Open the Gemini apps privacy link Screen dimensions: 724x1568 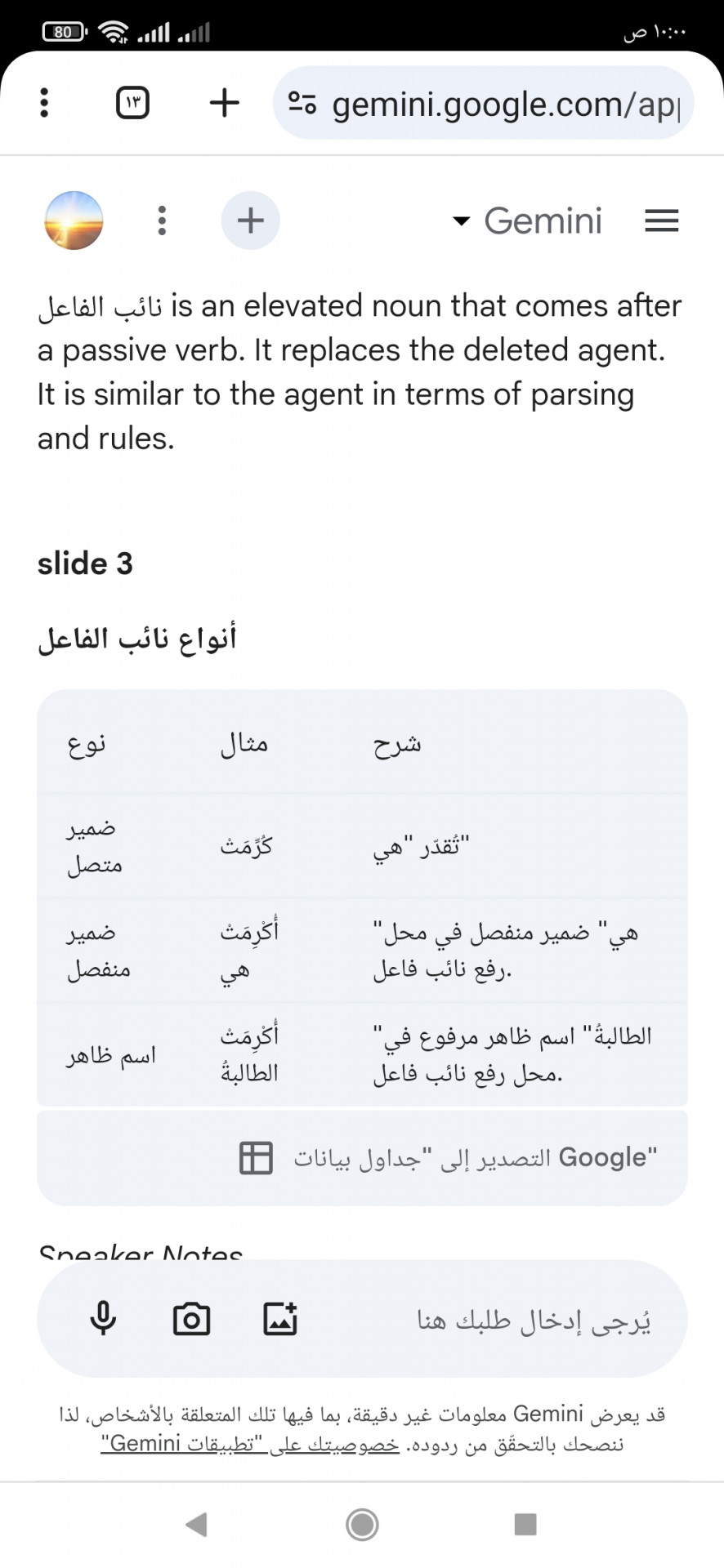point(250,1444)
